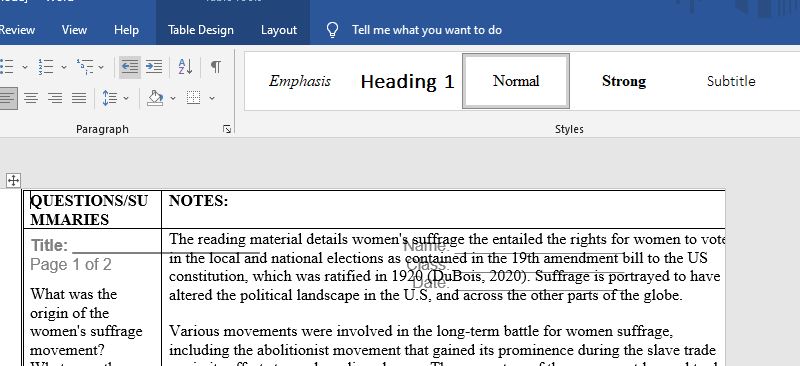800x366 pixels.
Task: Click Increase Indent icon
Action: (154, 67)
